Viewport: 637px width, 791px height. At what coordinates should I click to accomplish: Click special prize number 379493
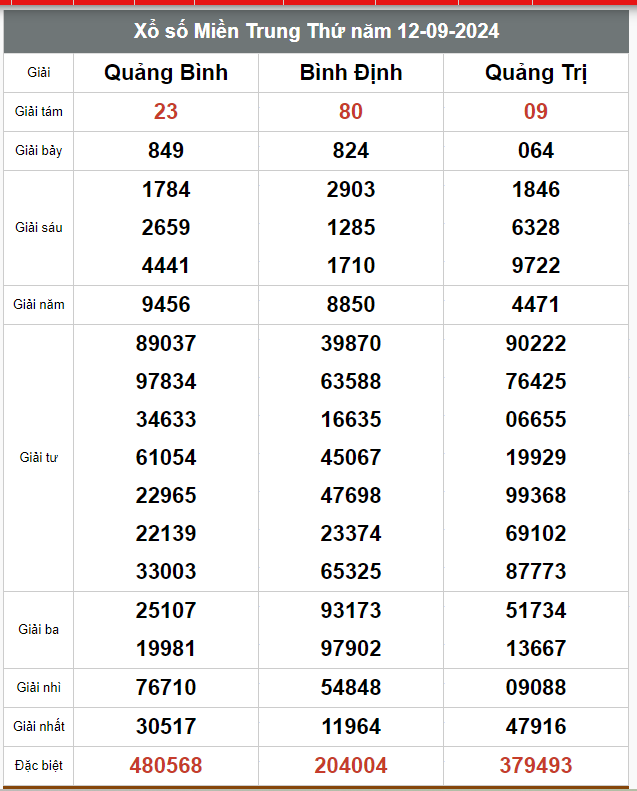coord(536,766)
